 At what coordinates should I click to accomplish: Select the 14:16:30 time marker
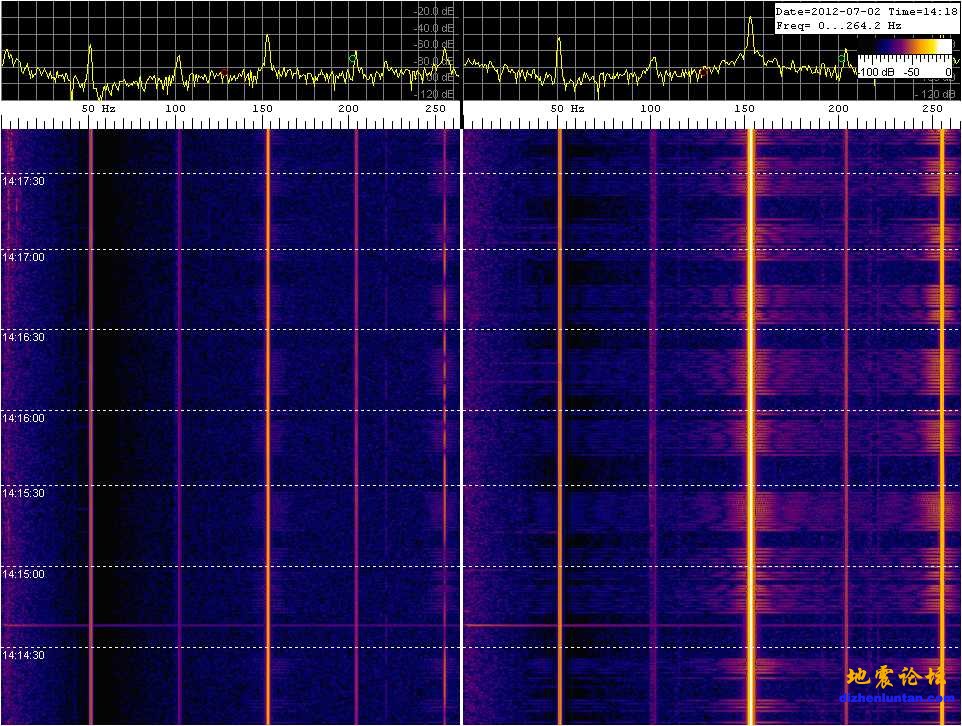[x=23, y=338]
